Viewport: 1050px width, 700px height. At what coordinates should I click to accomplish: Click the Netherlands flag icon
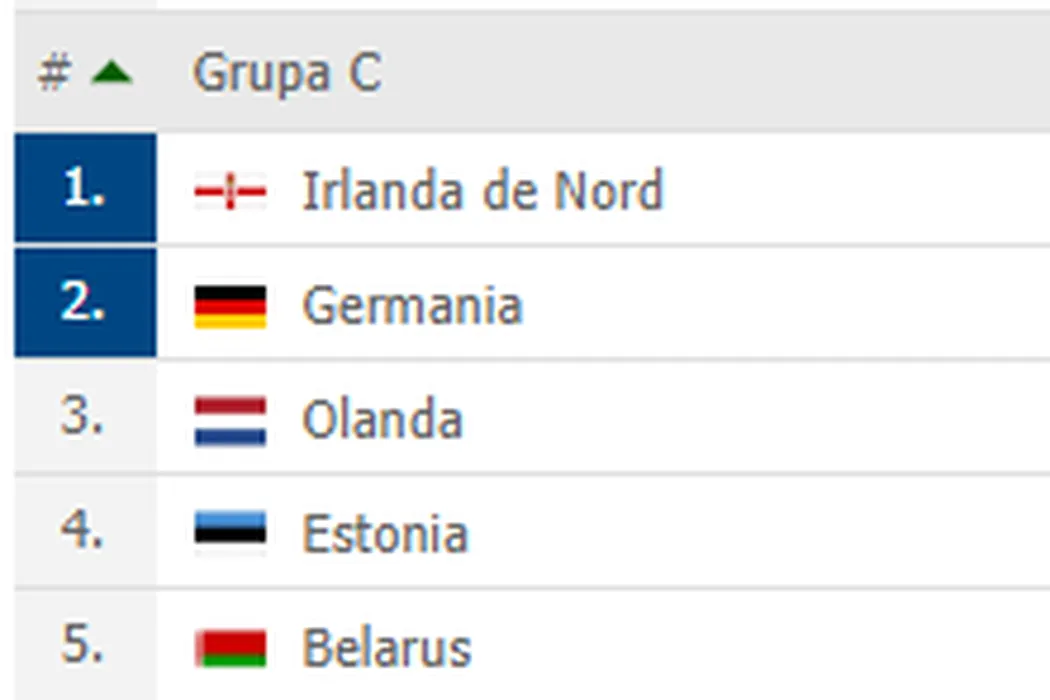point(230,420)
